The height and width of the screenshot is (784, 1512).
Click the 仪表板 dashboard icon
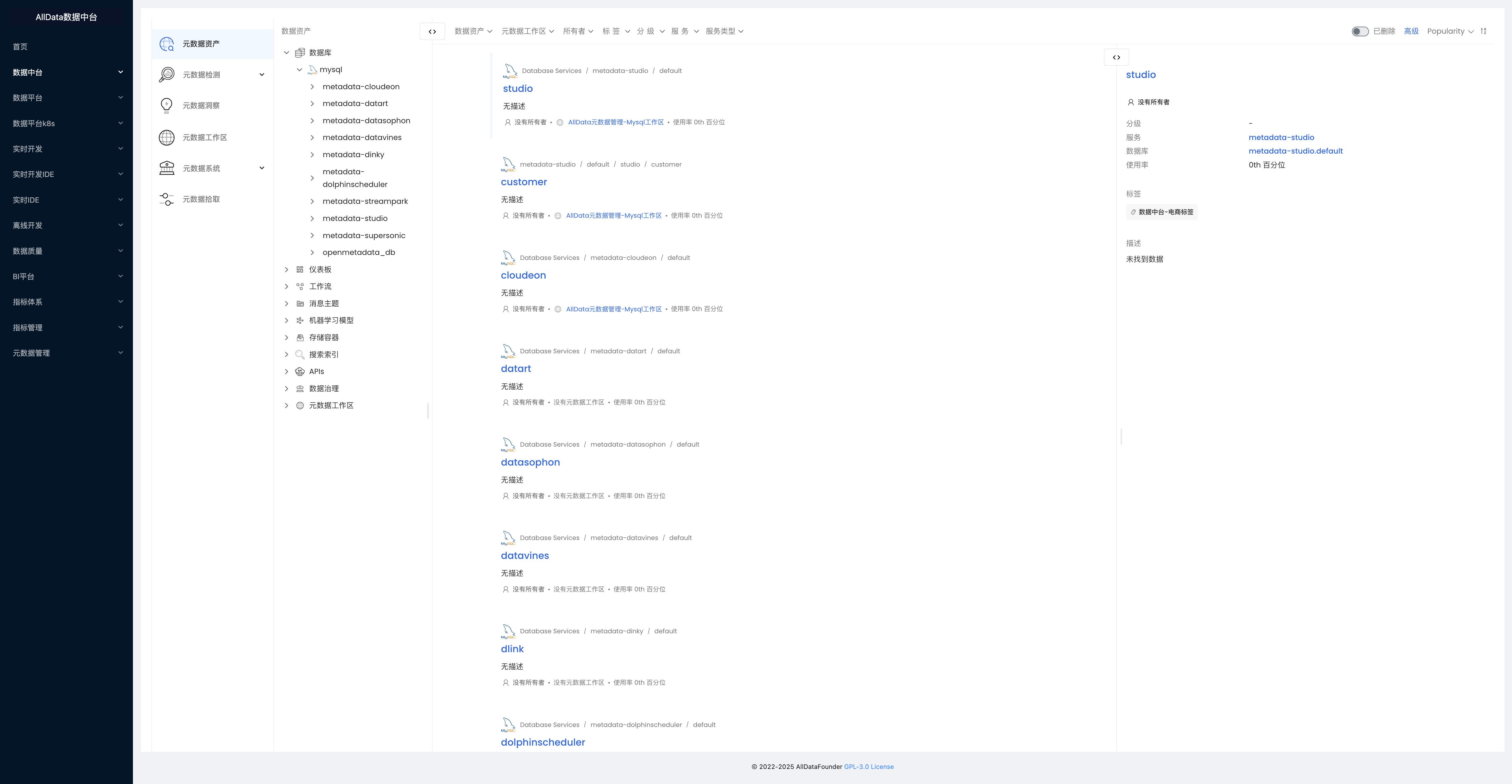pyautogui.click(x=300, y=269)
